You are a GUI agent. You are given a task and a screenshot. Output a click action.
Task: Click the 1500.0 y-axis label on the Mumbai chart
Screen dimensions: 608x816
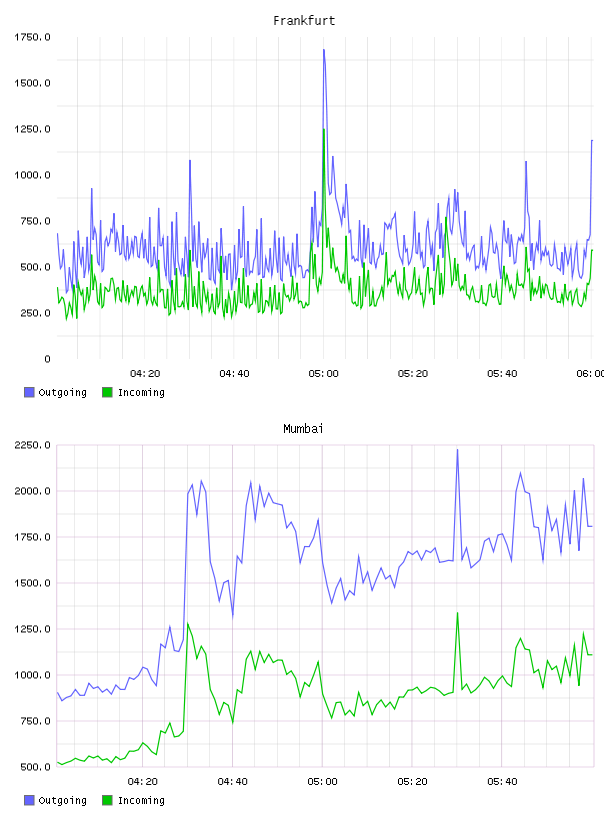[32, 583]
